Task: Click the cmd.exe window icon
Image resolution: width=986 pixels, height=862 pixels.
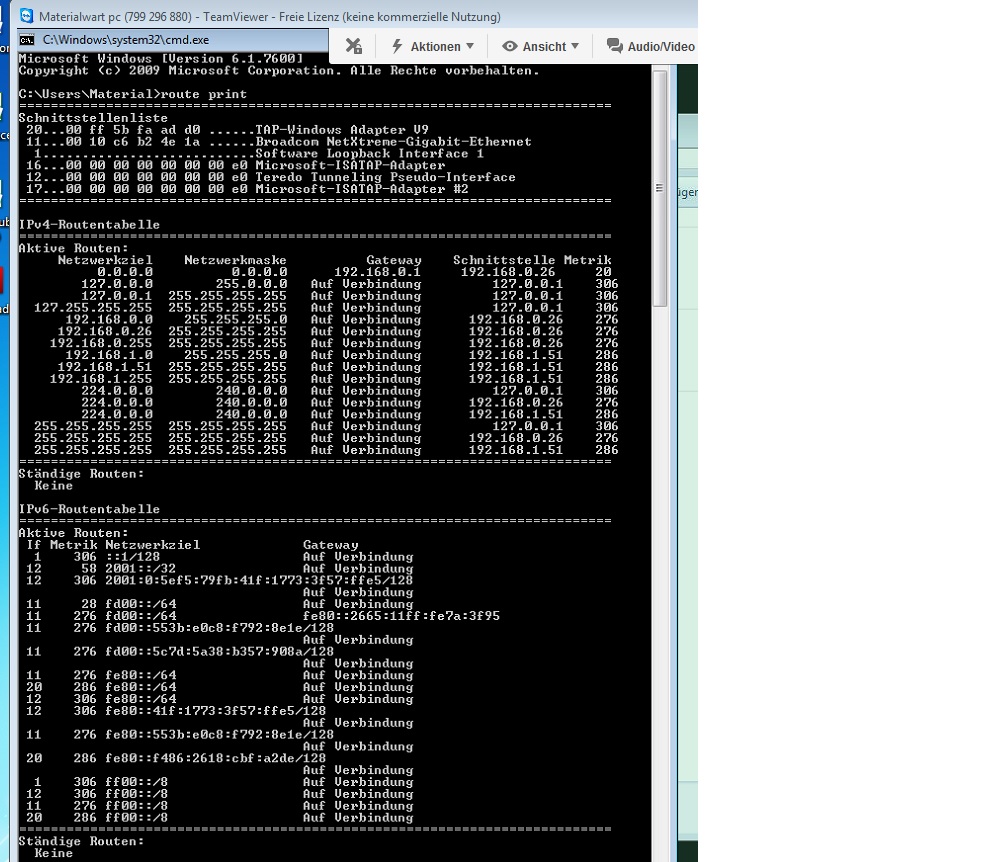Action: click(x=27, y=40)
